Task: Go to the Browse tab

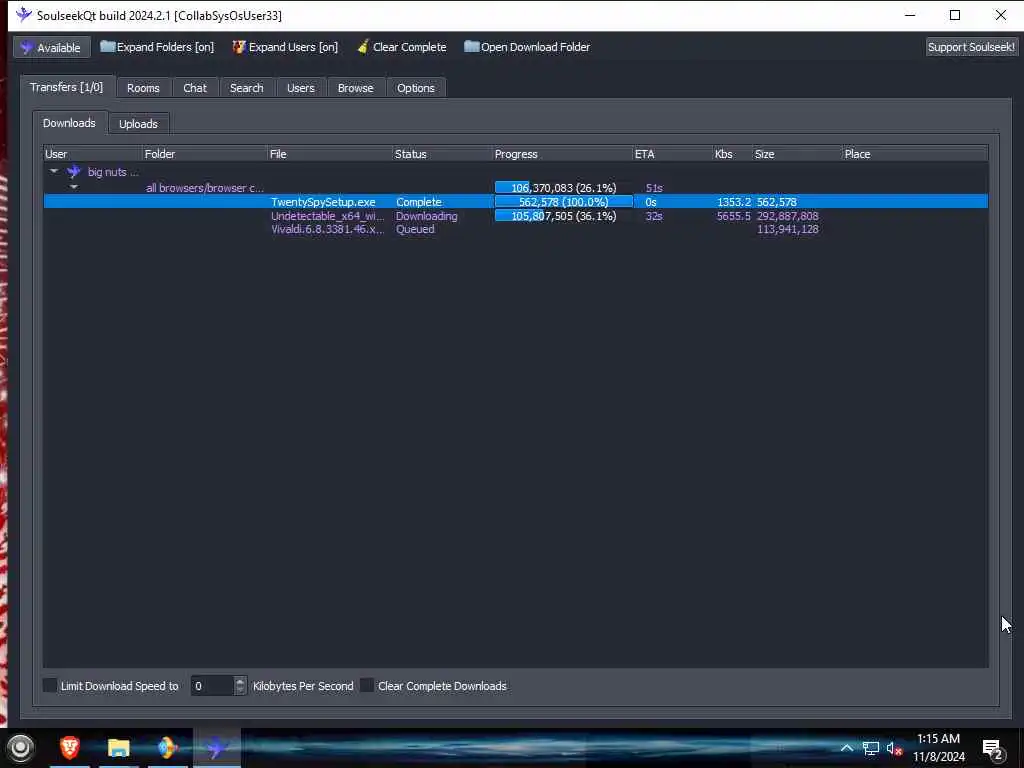Action: [355, 88]
